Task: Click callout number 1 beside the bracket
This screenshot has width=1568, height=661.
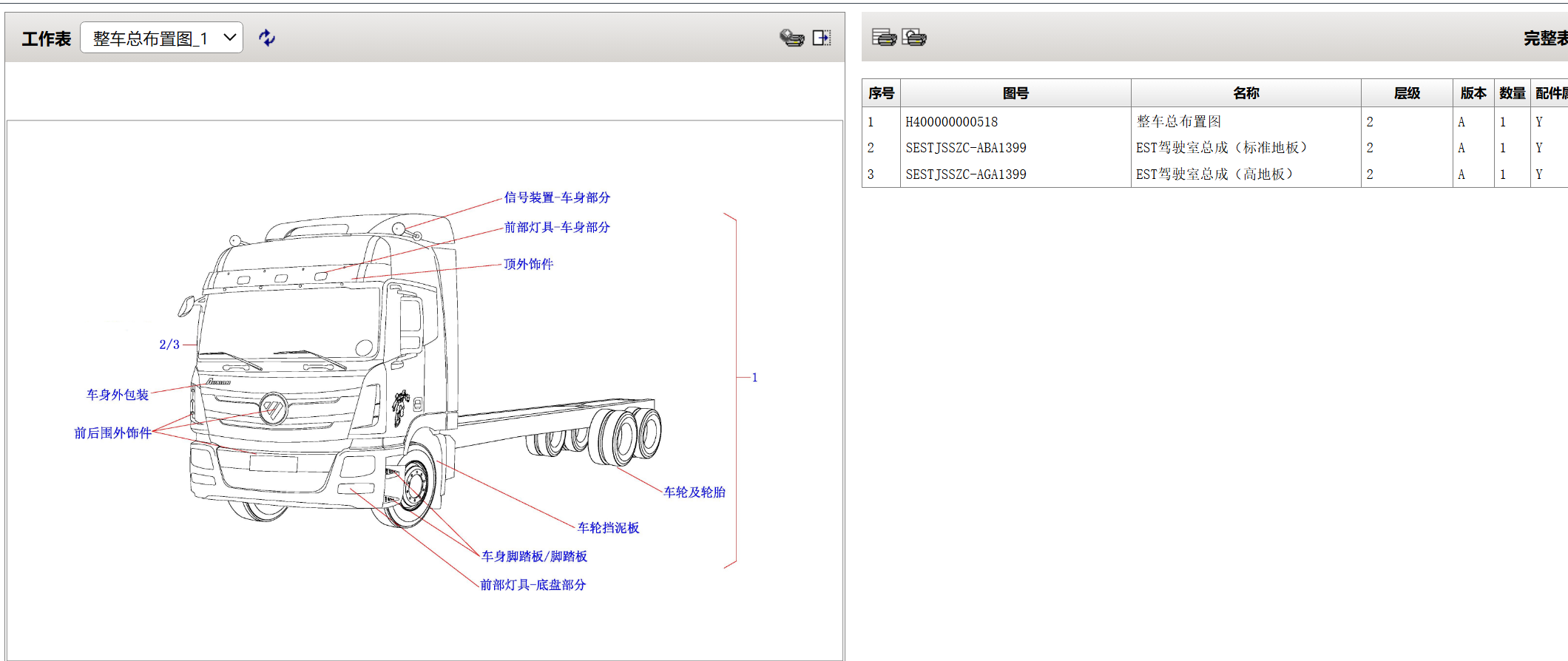Action: click(x=754, y=377)
